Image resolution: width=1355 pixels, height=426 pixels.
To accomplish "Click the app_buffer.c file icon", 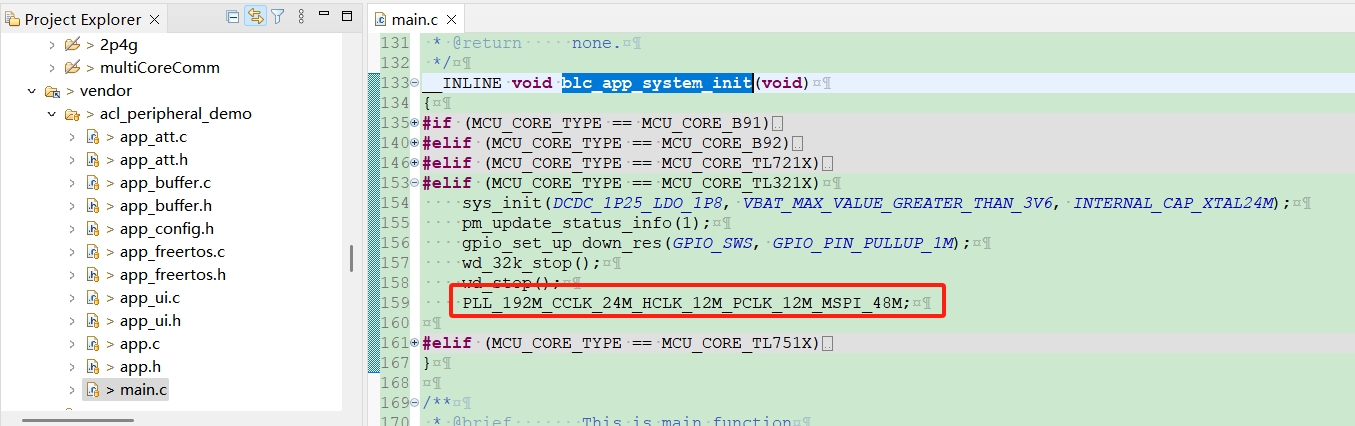I will tap(92, 183).
